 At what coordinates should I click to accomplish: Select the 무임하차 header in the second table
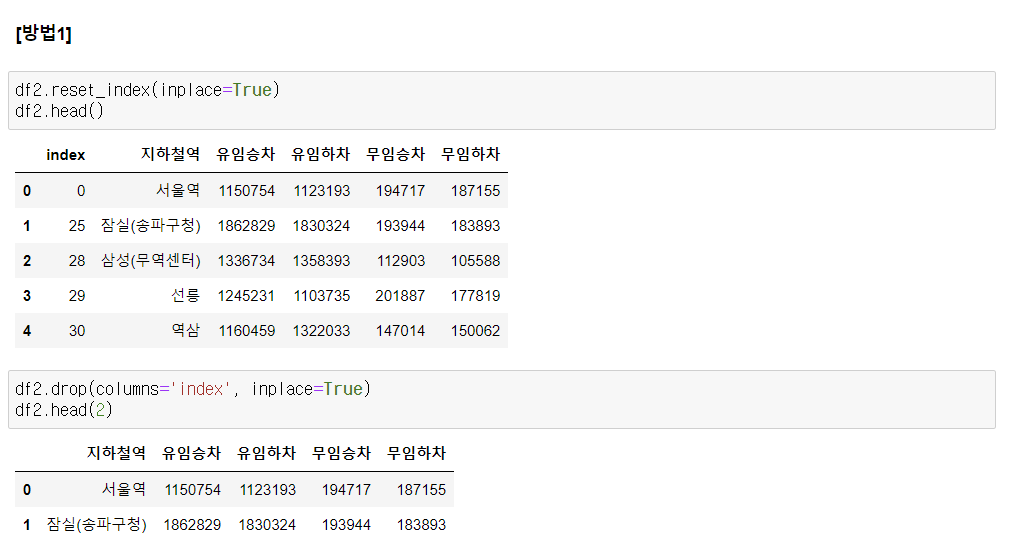(x=416, y=453)
